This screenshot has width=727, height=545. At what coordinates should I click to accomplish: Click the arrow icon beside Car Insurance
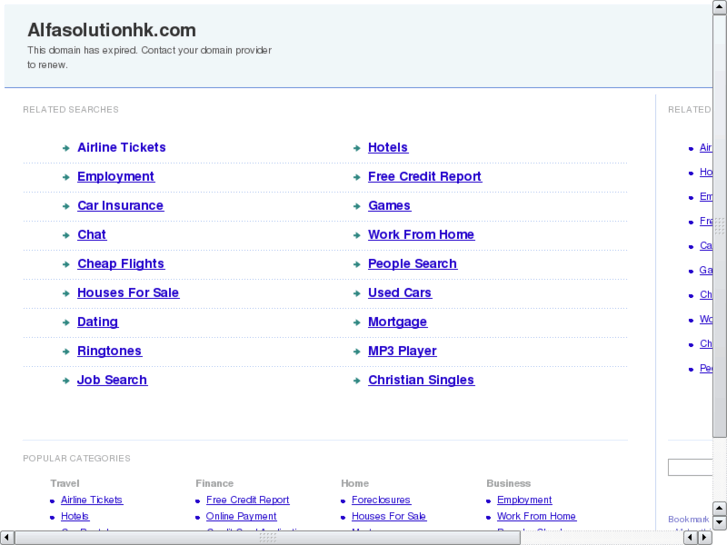(x=65, y=206)
